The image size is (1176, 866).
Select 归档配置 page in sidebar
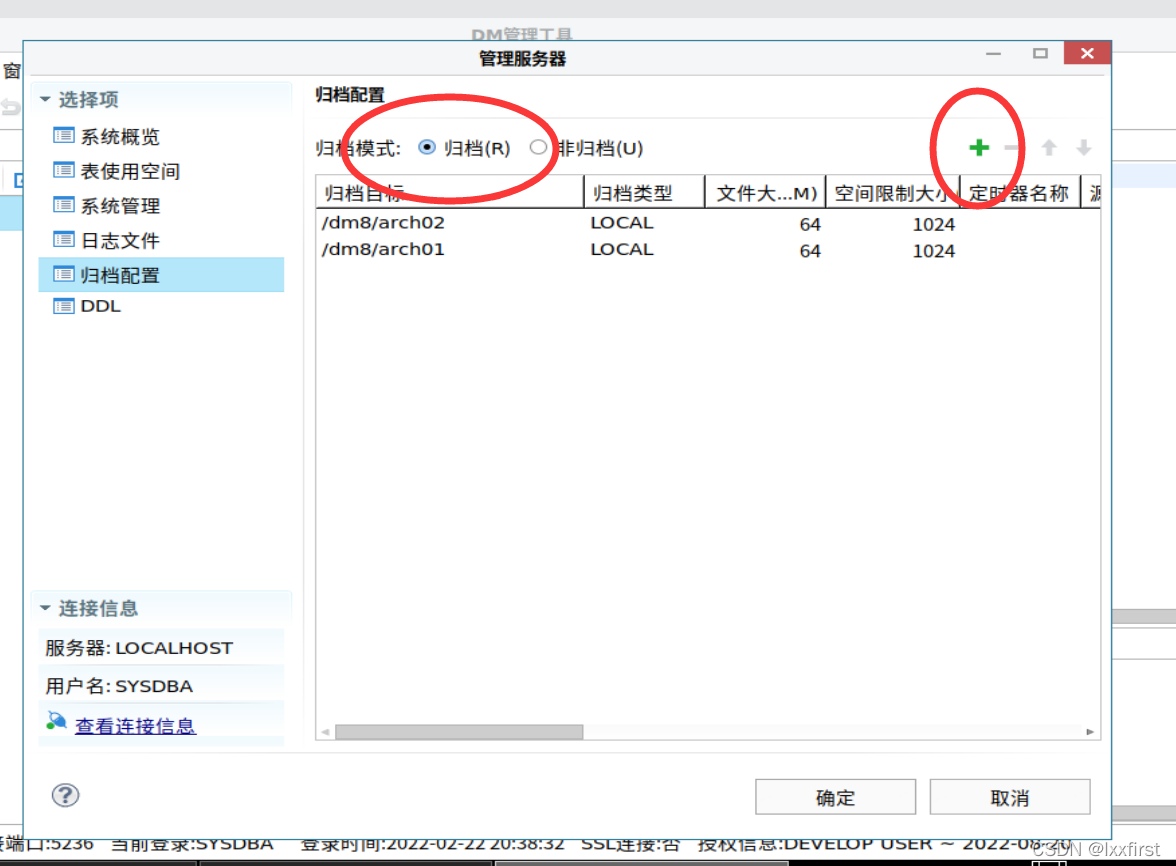click(161, 274)
